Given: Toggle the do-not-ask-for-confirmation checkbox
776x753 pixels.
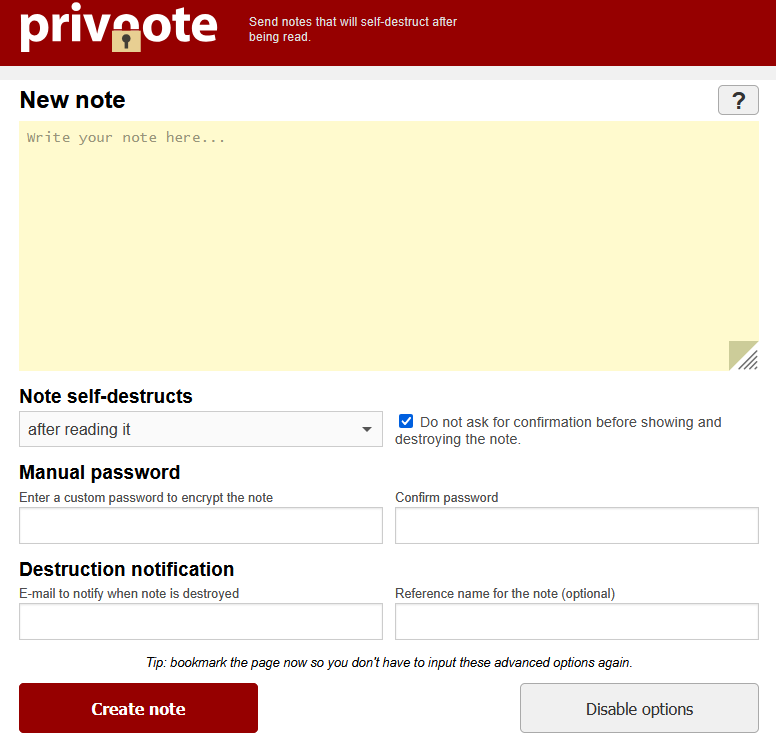Looking at the screenshot, I should (406, 422).
